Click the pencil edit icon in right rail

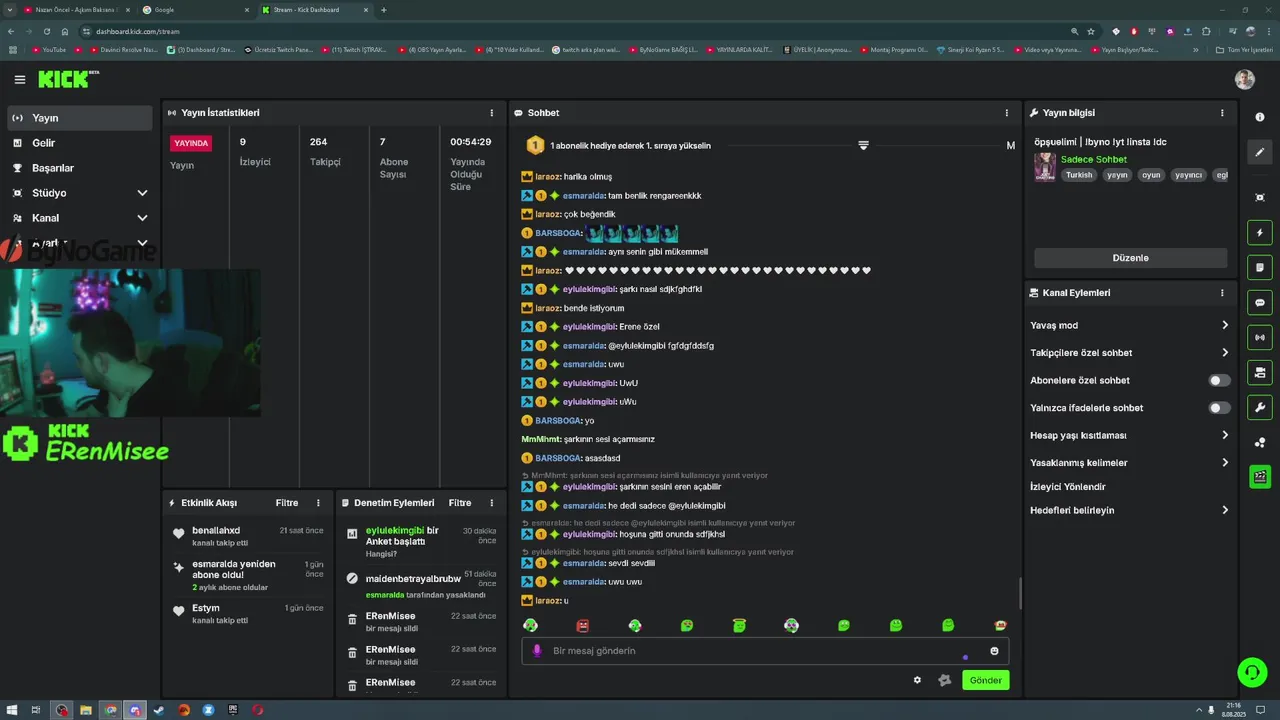(1260, 152)
